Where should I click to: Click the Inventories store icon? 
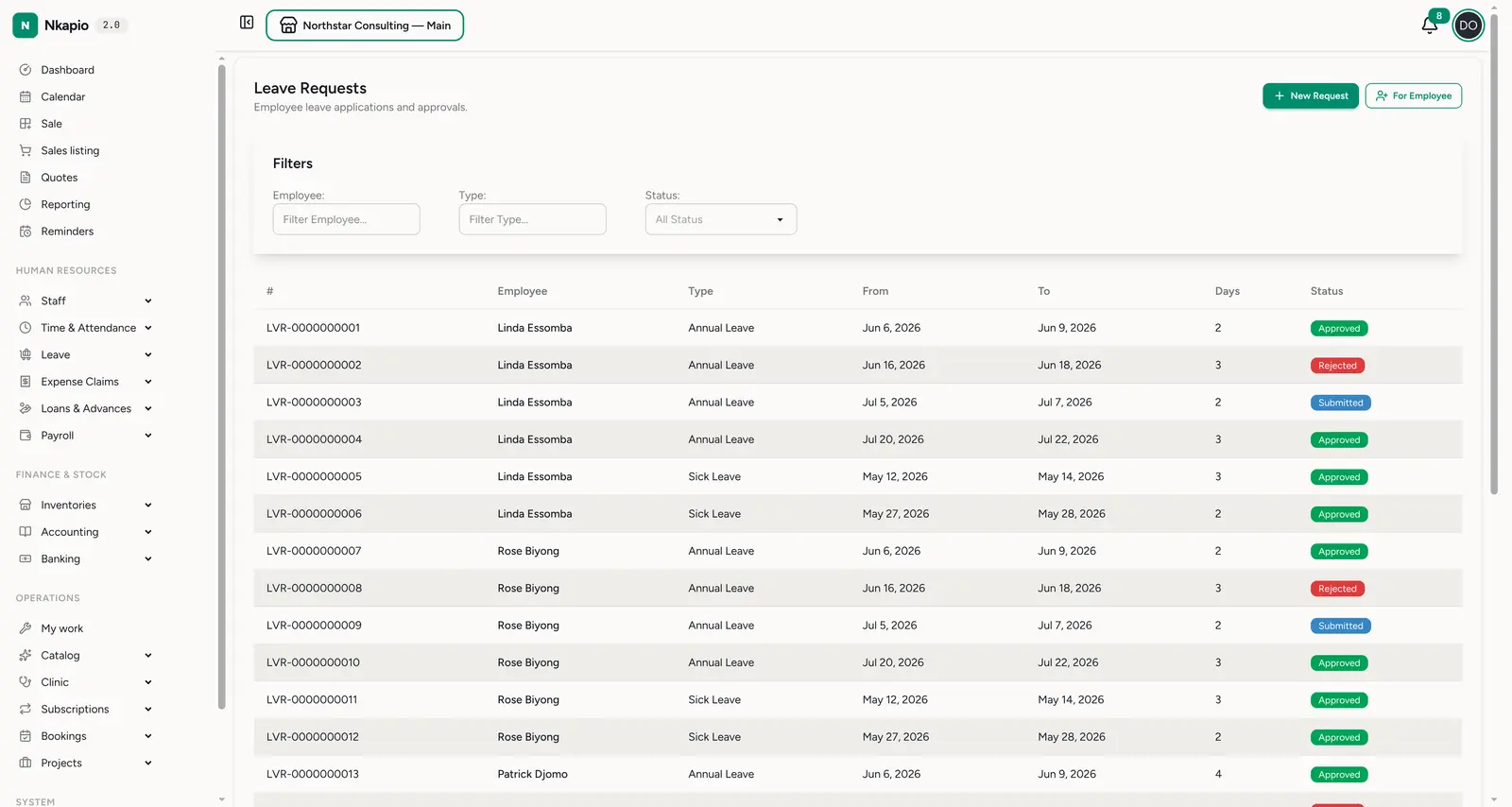point(26,505)
